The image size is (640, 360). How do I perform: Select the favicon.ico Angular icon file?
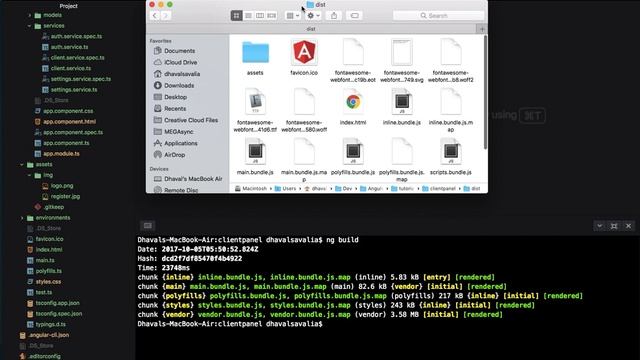pos(304,52)
